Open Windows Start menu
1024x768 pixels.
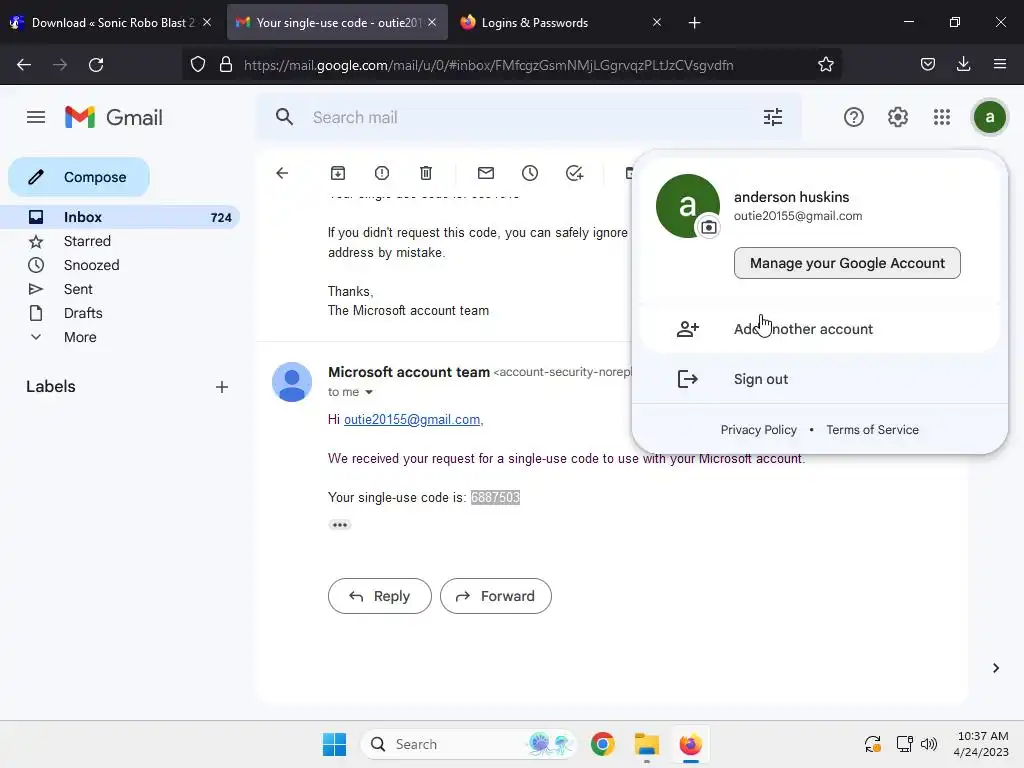(334, 744)
